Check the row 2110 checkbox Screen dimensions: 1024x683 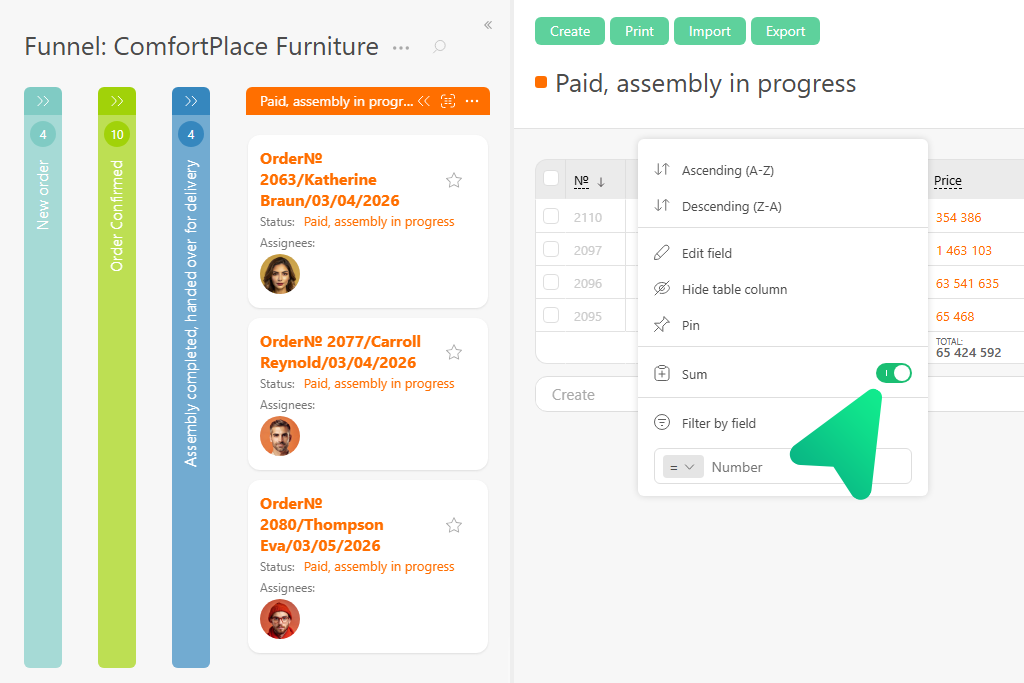(x=551, y=216)
